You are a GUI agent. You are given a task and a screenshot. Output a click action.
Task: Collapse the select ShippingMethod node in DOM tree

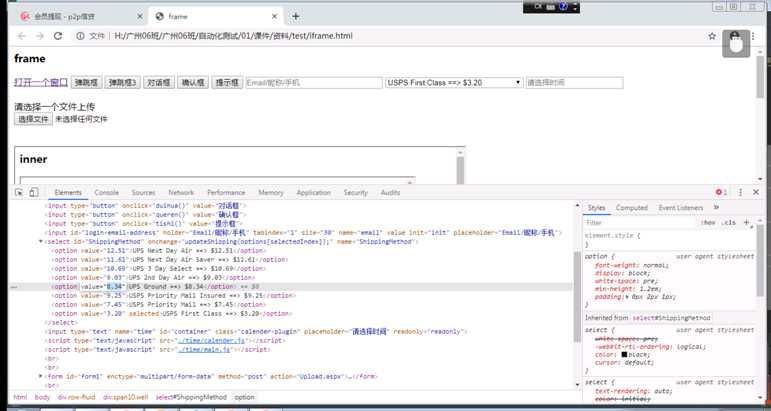pos(40,241)
